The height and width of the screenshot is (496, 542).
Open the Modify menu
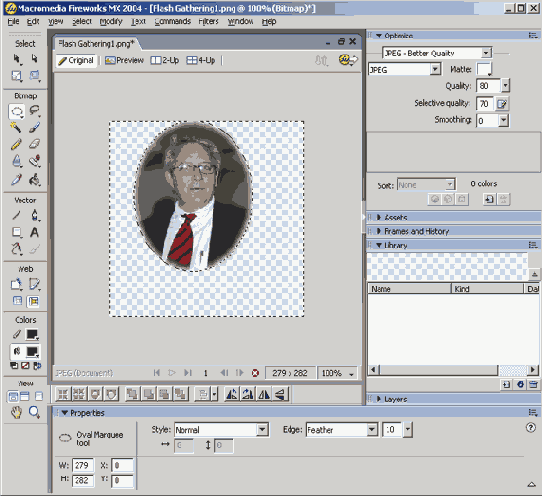pyautogui.click(x=111, y=21)
